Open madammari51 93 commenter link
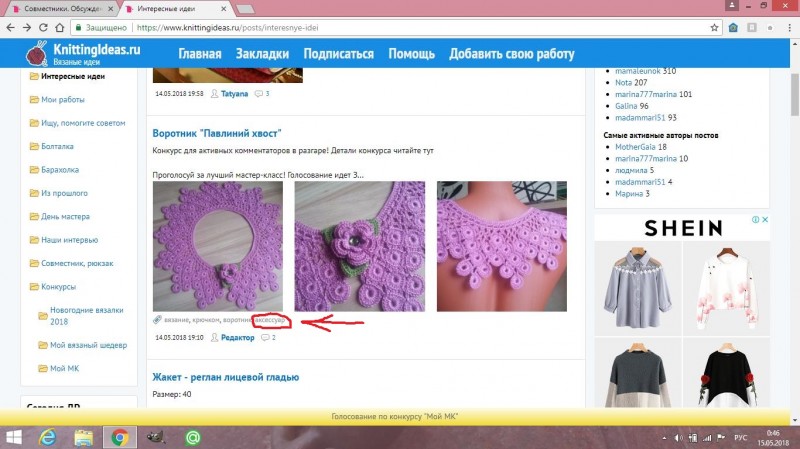Screen dimensions: 800x449 [x=640, y=118]
